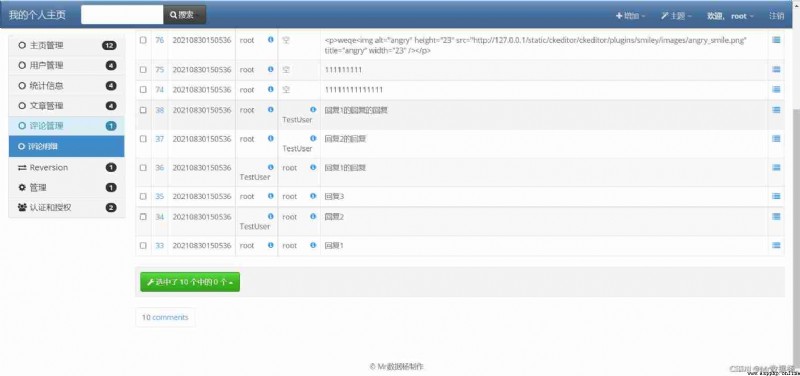Viewport: 800px width, 376px height.
Task: Open comment ID 33 link
Action: point(160,245)
